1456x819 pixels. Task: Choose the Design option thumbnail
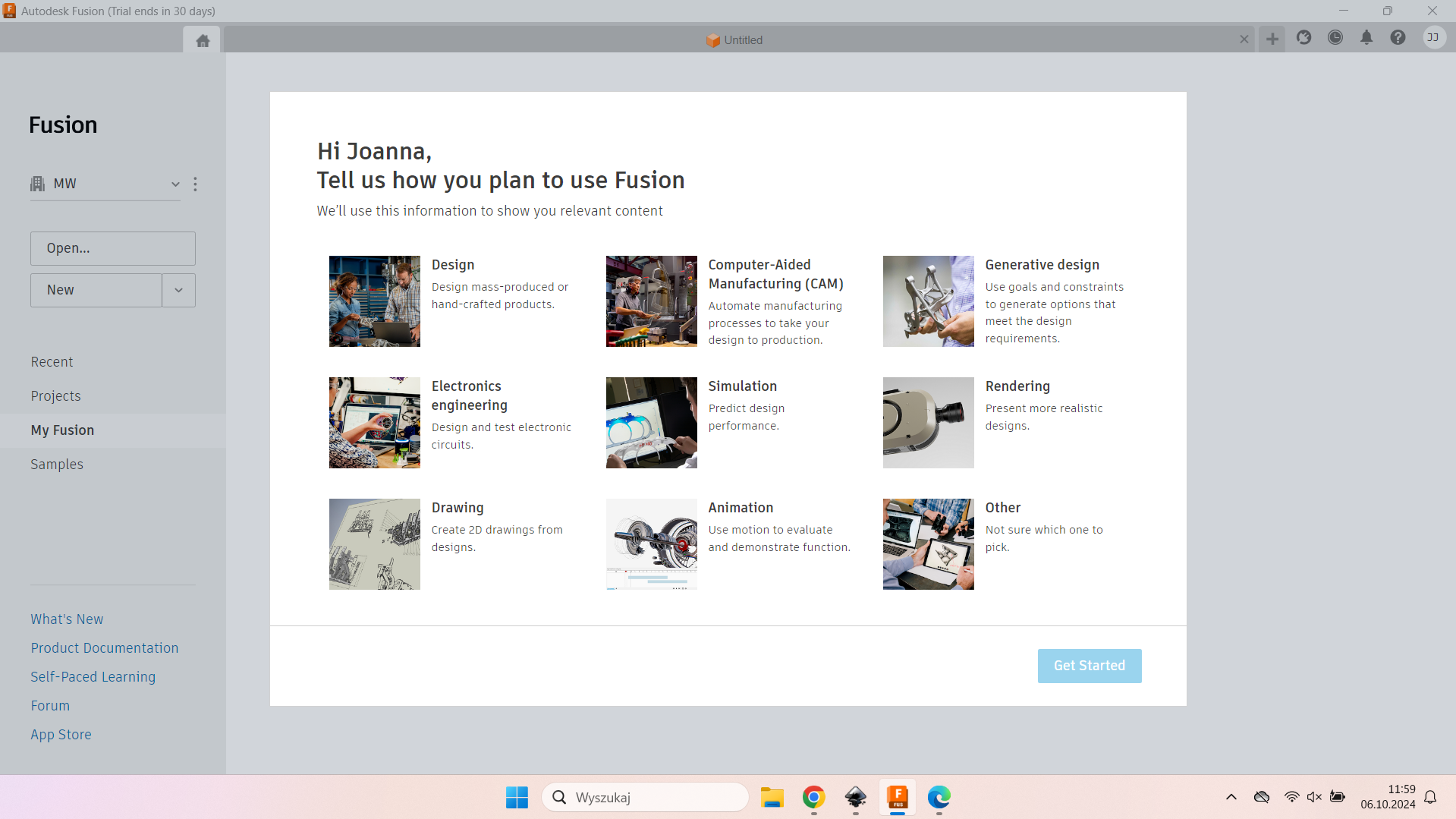coord(375,301)
